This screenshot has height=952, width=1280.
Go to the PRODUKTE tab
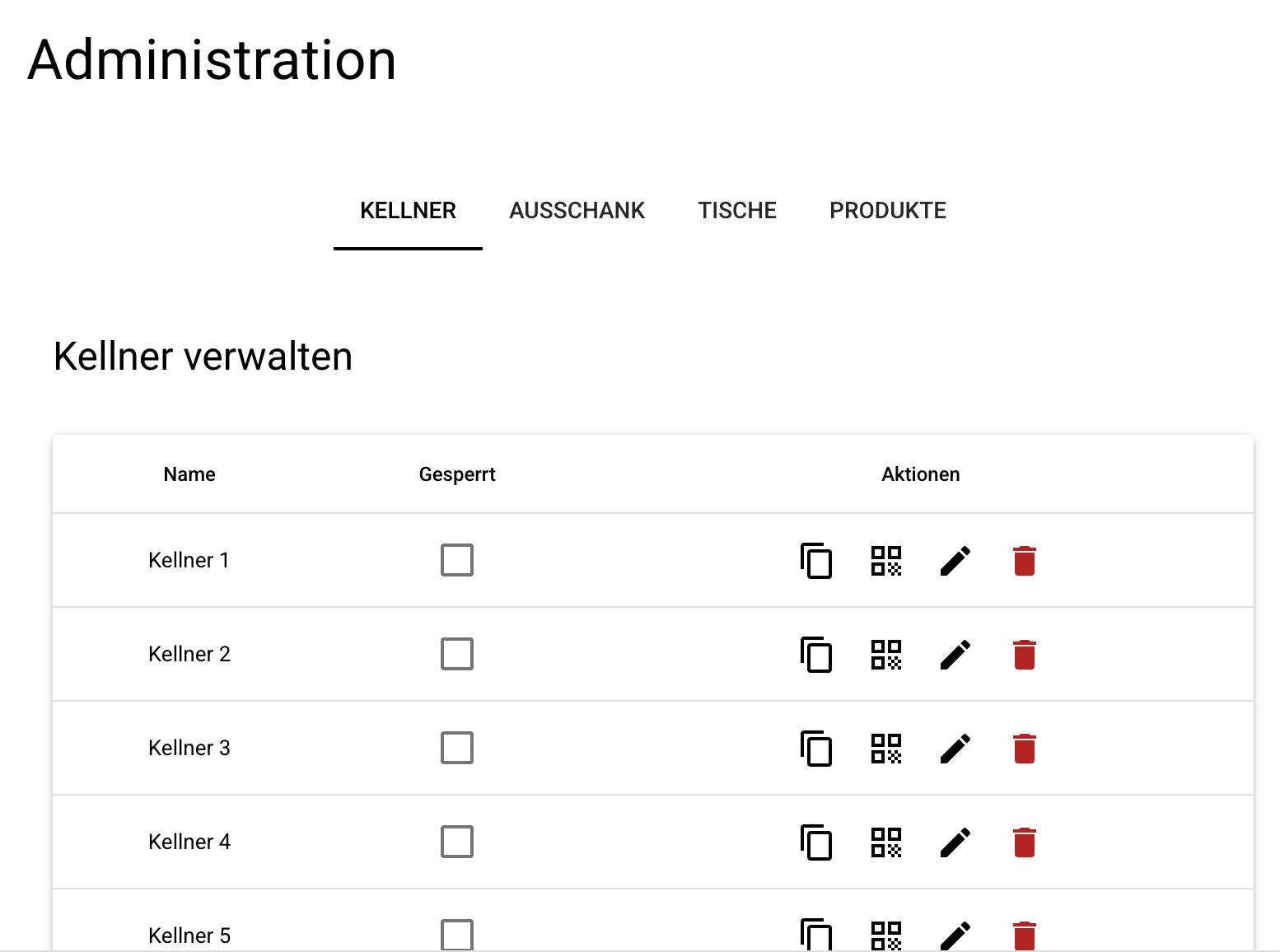tap(888, 211)
